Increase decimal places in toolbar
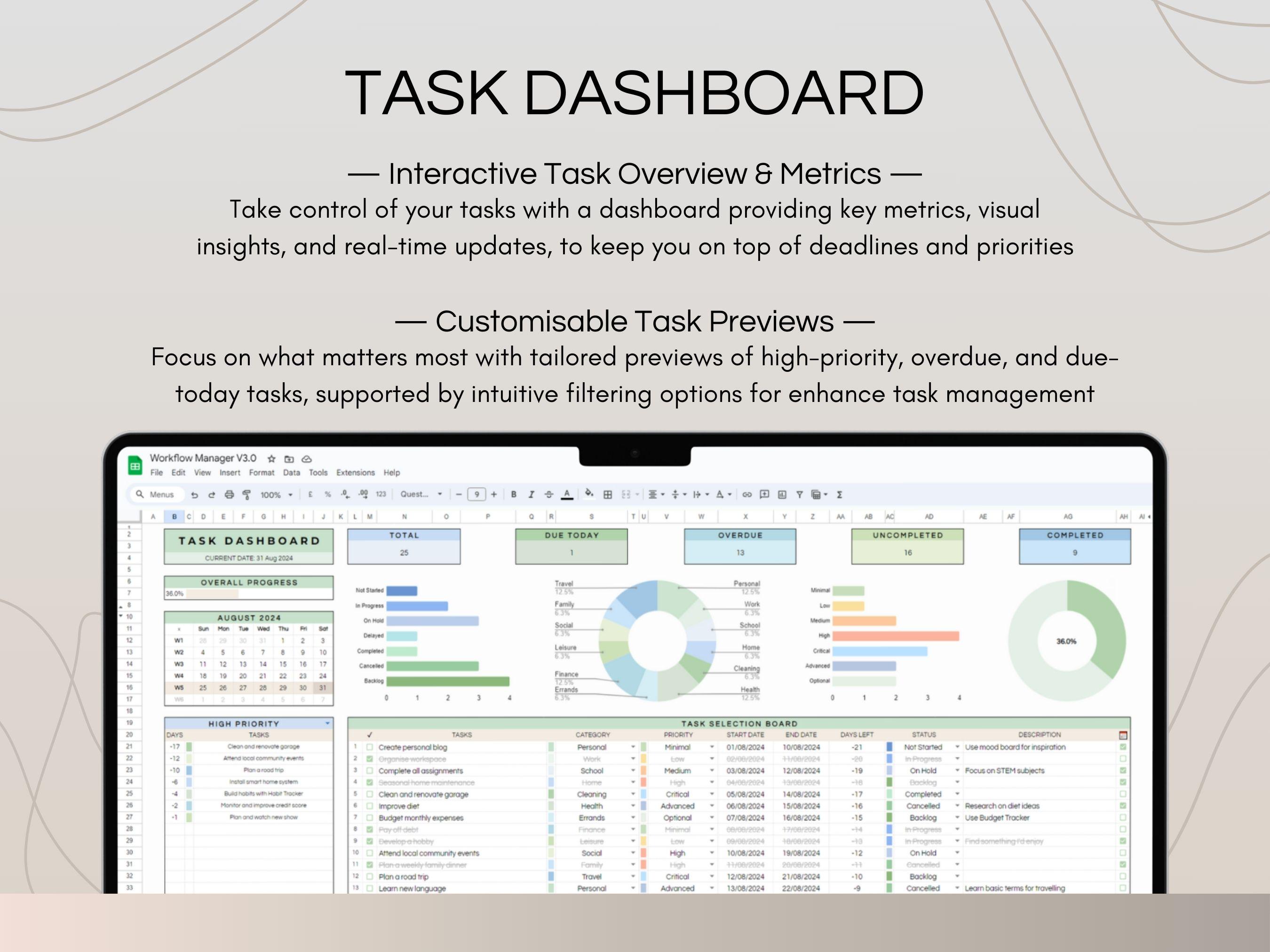1270x952 pixels. pos(363,494)
